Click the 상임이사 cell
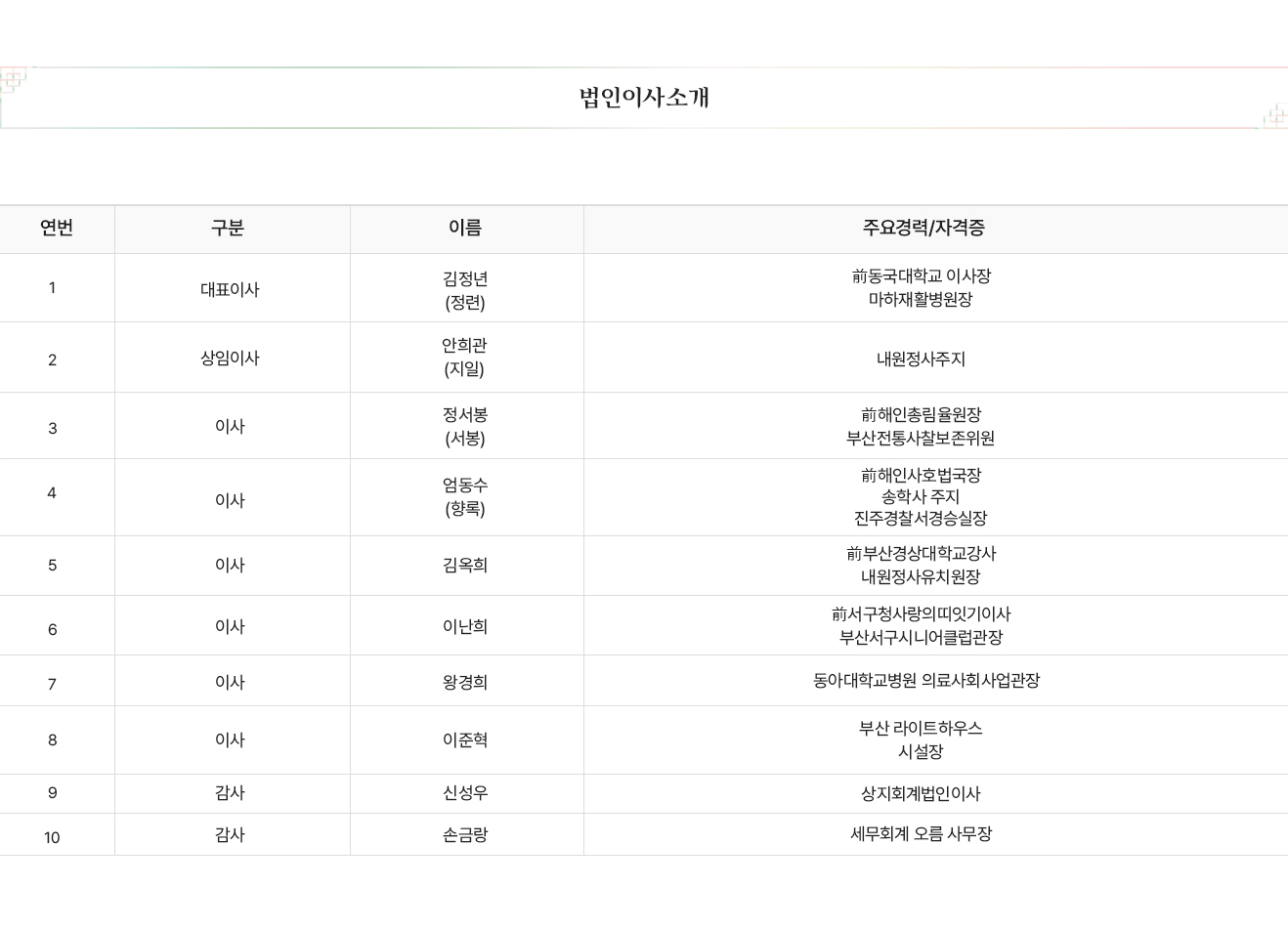This screenshot has height=929, width=1288. pyautogui.click(x=230, y=358)
